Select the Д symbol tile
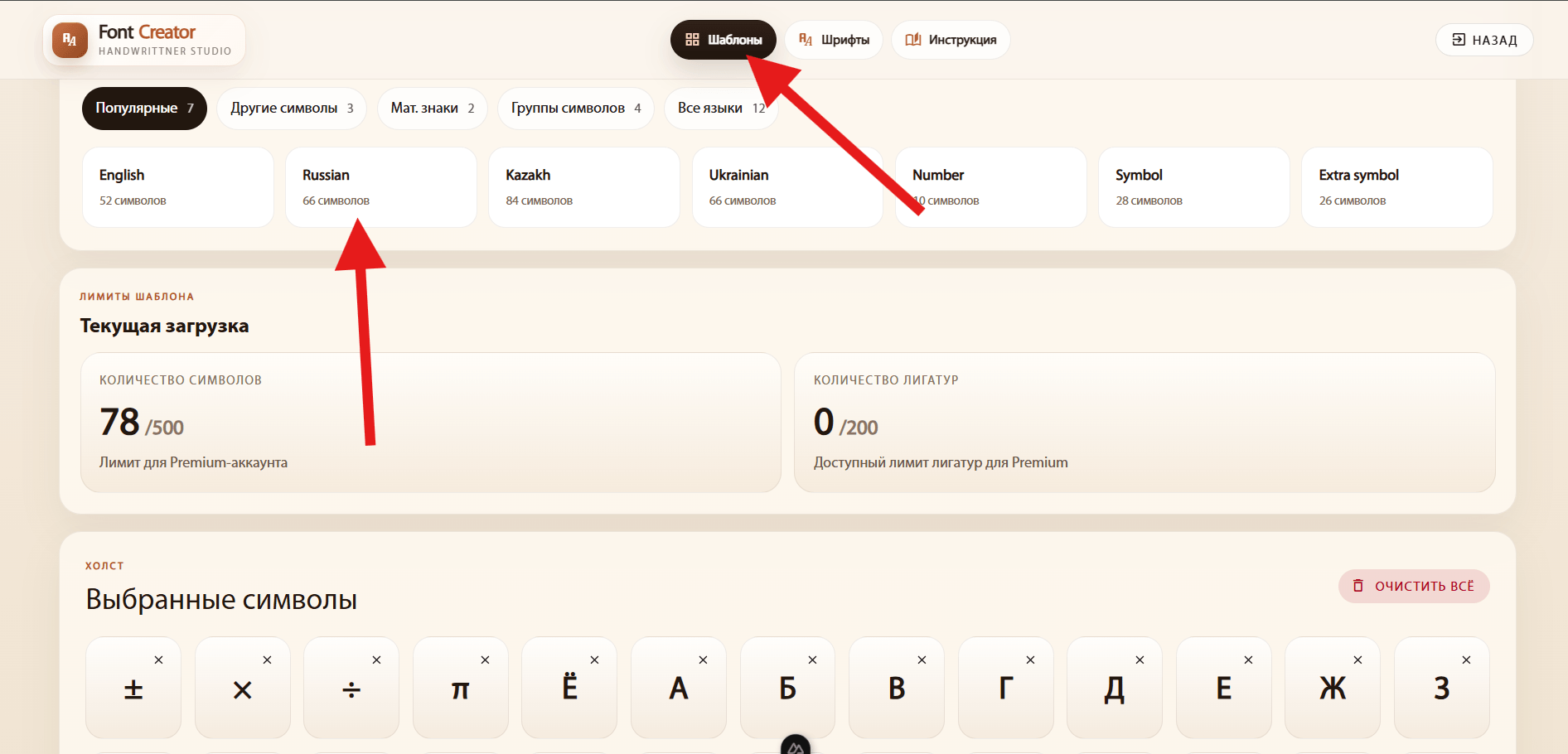Screen dimensions: 1568x754 point(1115,688)
